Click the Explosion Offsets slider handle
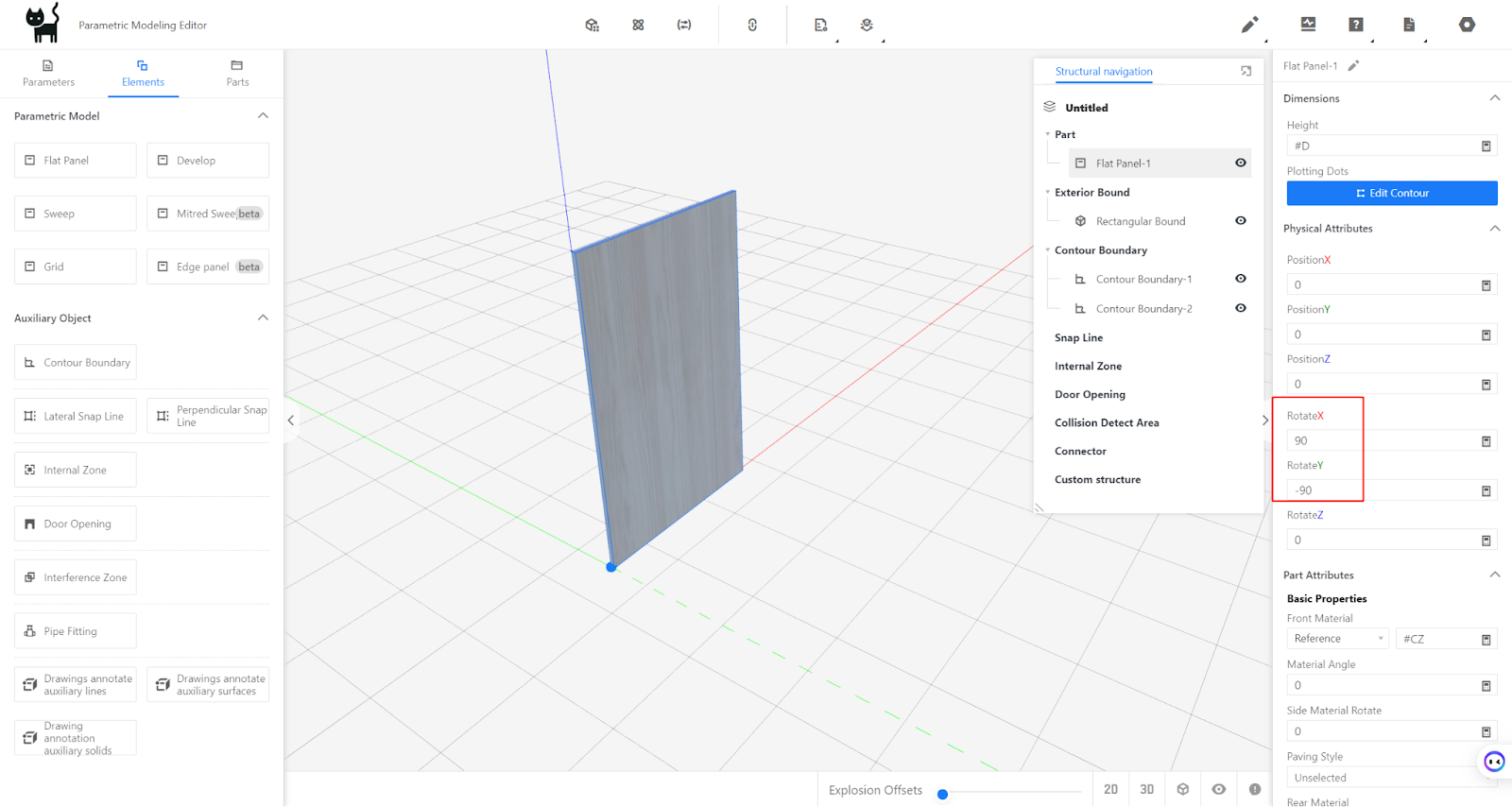1512x807 pixels. pos(942,794)
